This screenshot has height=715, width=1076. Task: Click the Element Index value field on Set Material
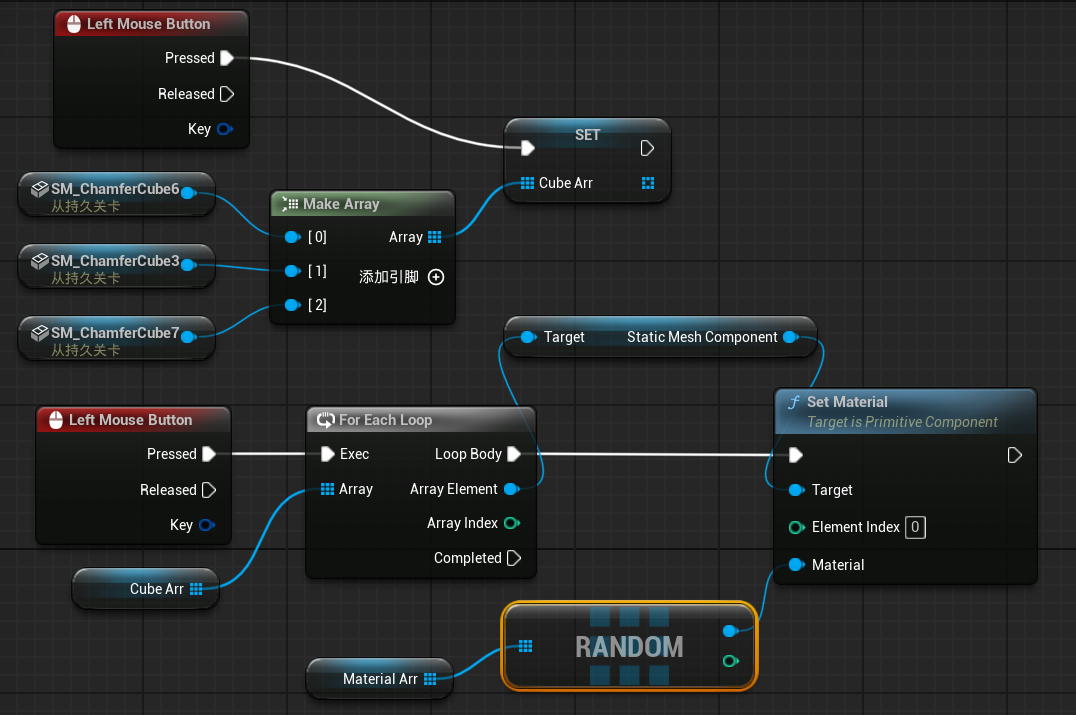click(x=914, y=527)
